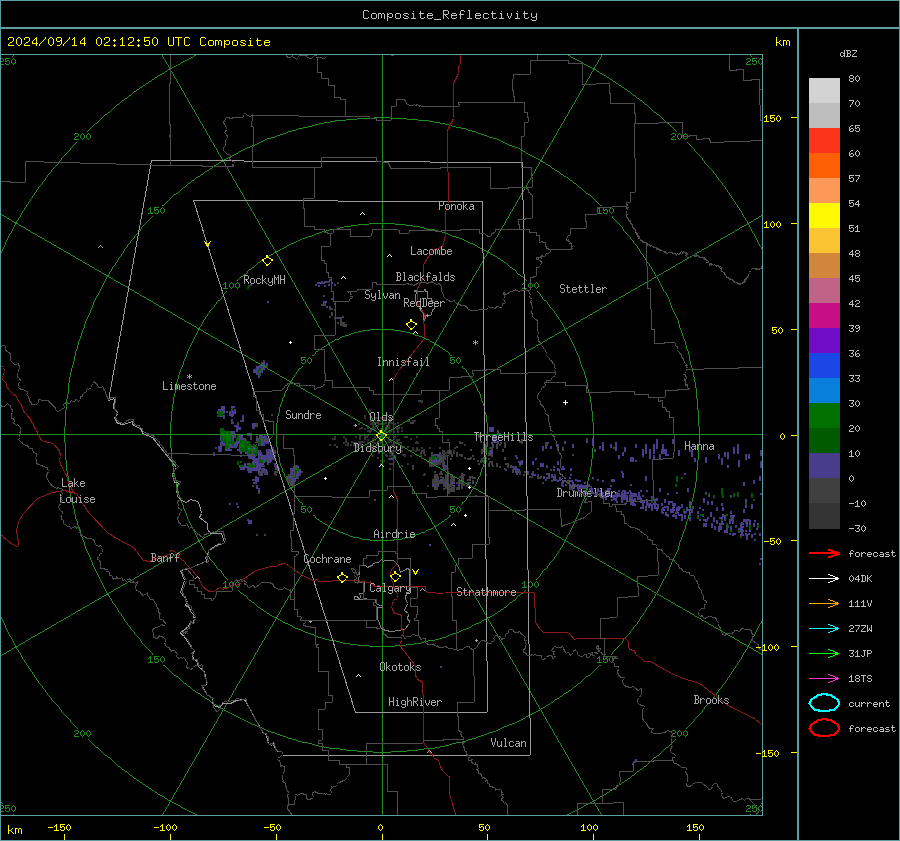Click the RockyMH label
The width and height of the screenshot is (900, 841).
tap(264, 280)
